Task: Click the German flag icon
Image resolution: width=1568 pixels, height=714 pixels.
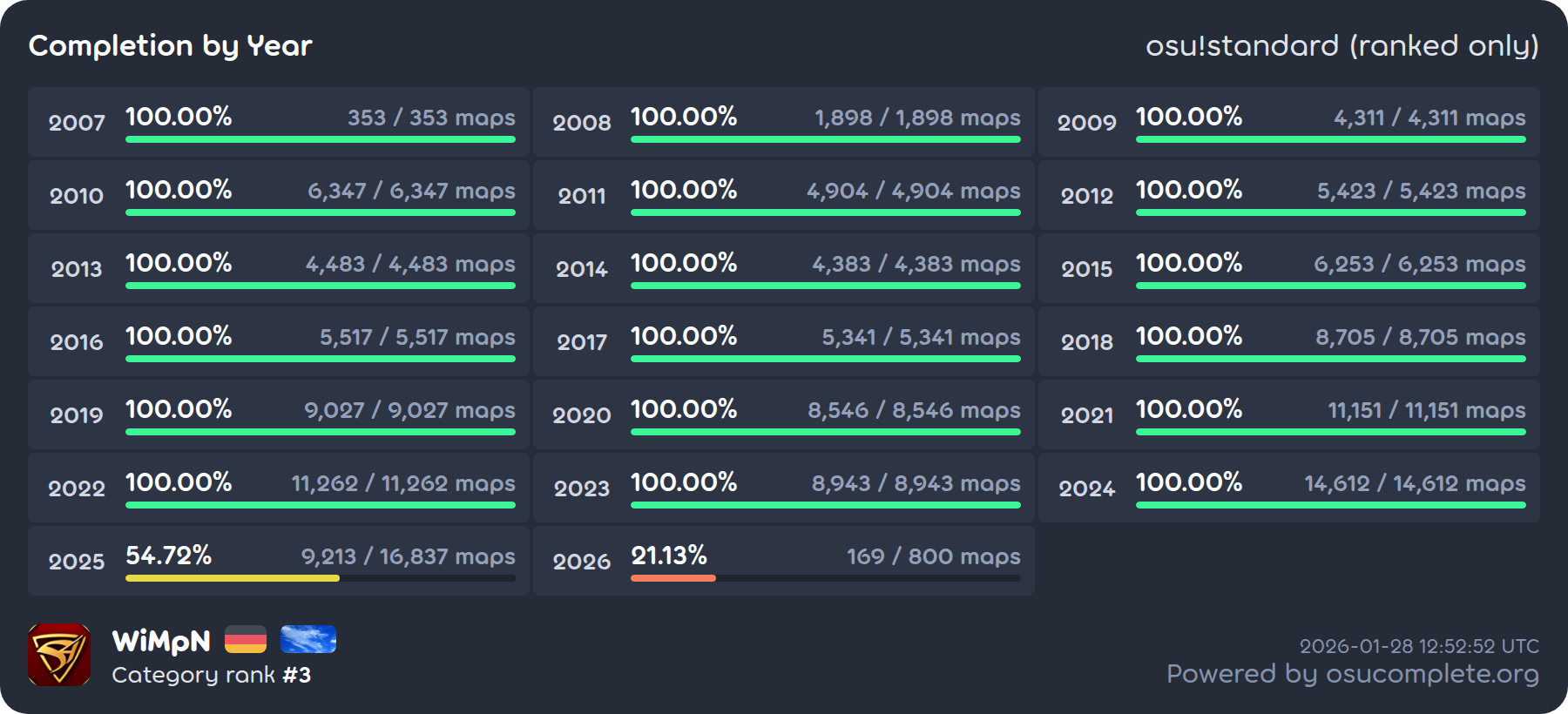Action: 246,640
